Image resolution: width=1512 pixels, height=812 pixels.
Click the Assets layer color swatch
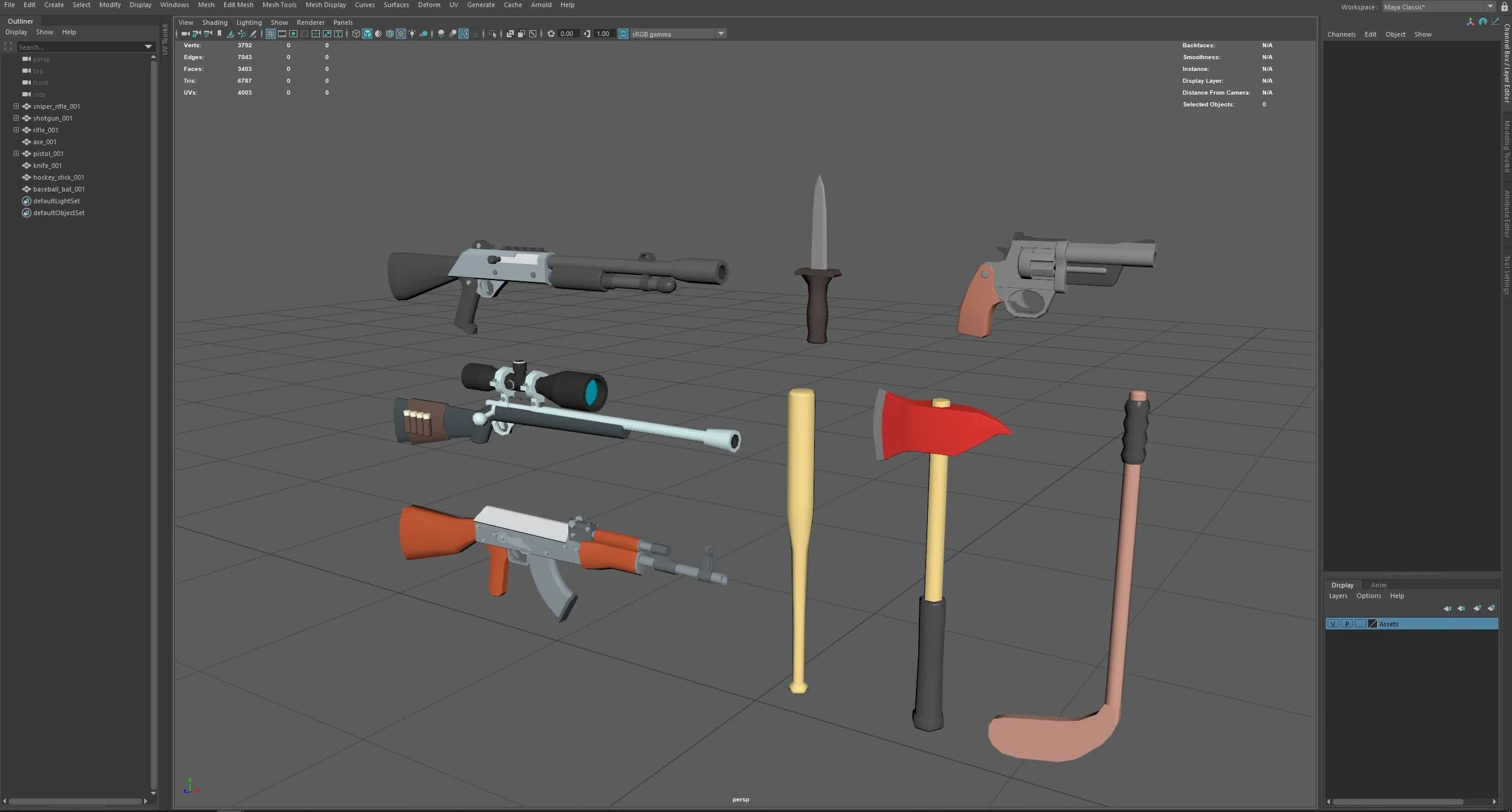1373,624
